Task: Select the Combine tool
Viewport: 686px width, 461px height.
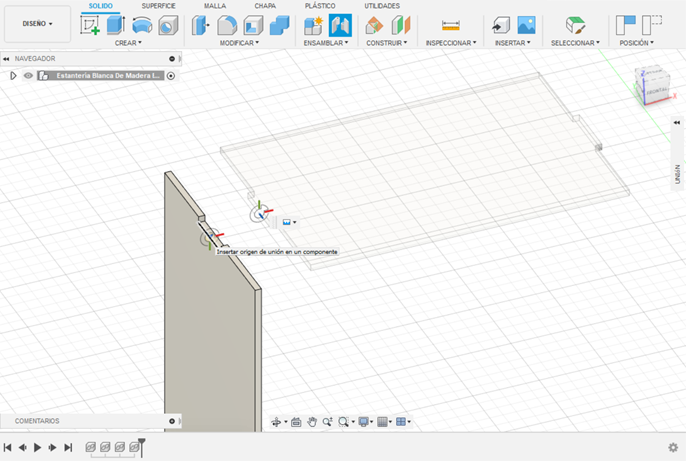Action: click(x=280, y=25)
